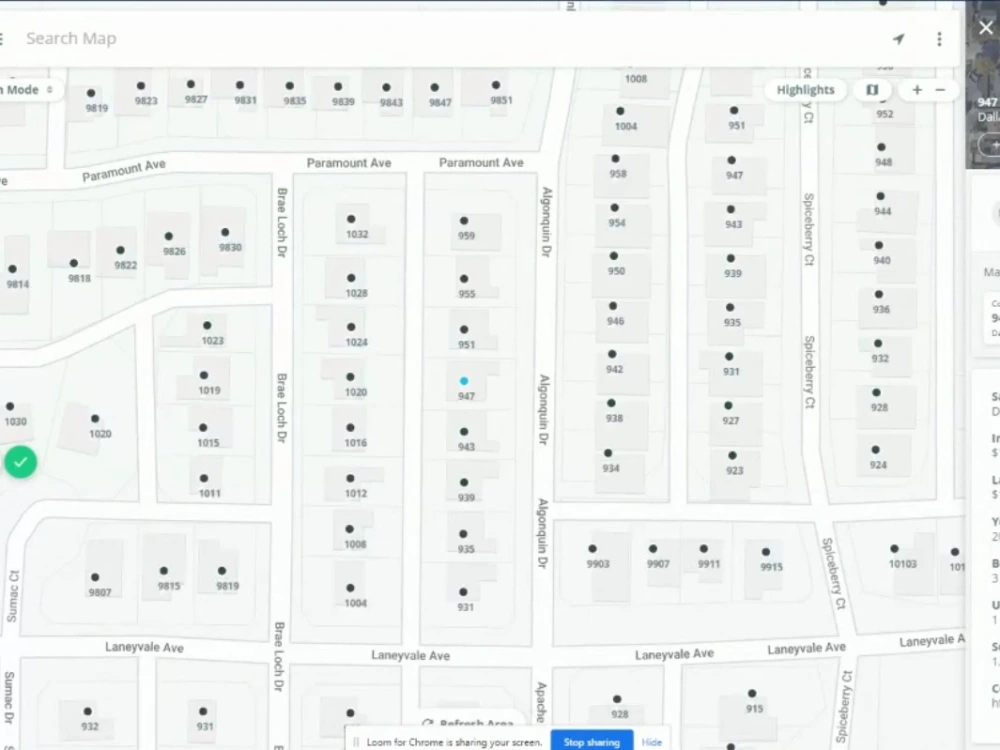Select the property pin labeled 915
Image resolution: width=1000 pixels, height=750 pixels.
tap(753, 693)
